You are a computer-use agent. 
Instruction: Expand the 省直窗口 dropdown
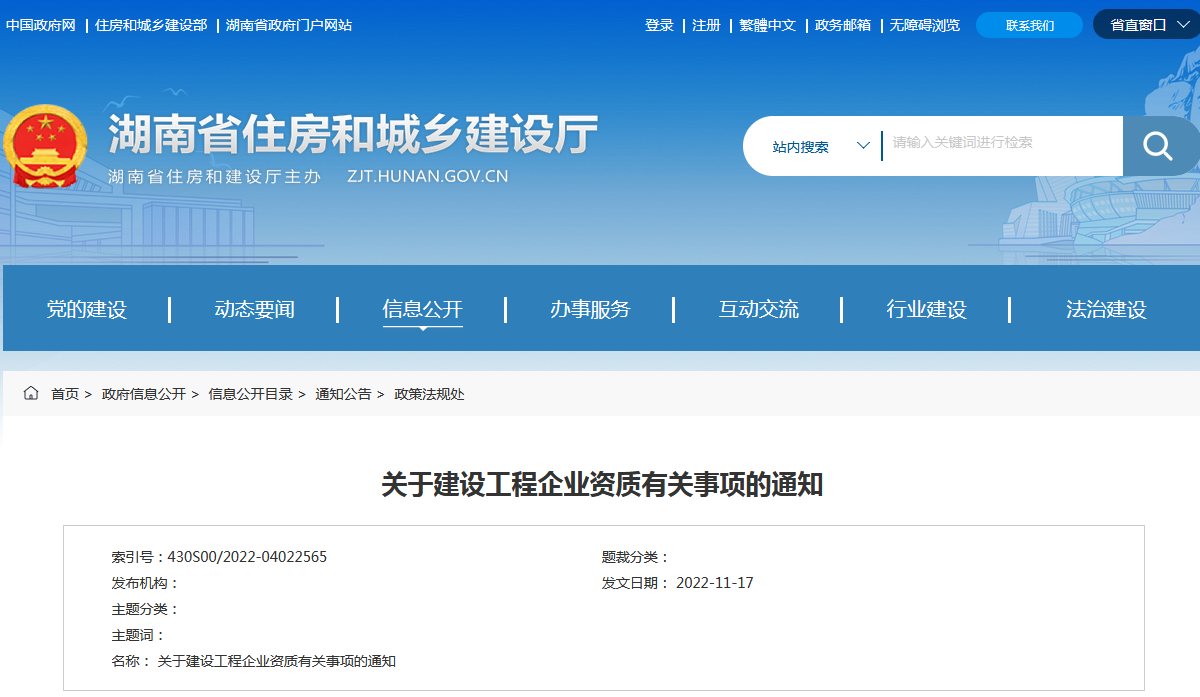[x=1146, y=25]
